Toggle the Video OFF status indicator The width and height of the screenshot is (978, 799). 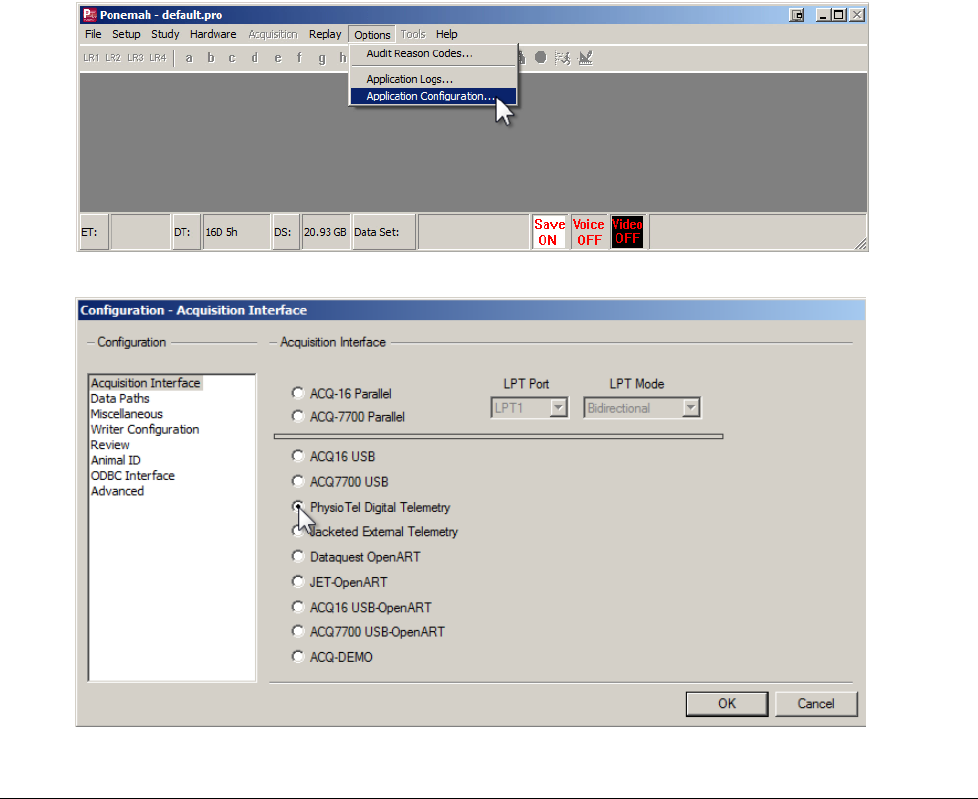[x=627, y=232]
